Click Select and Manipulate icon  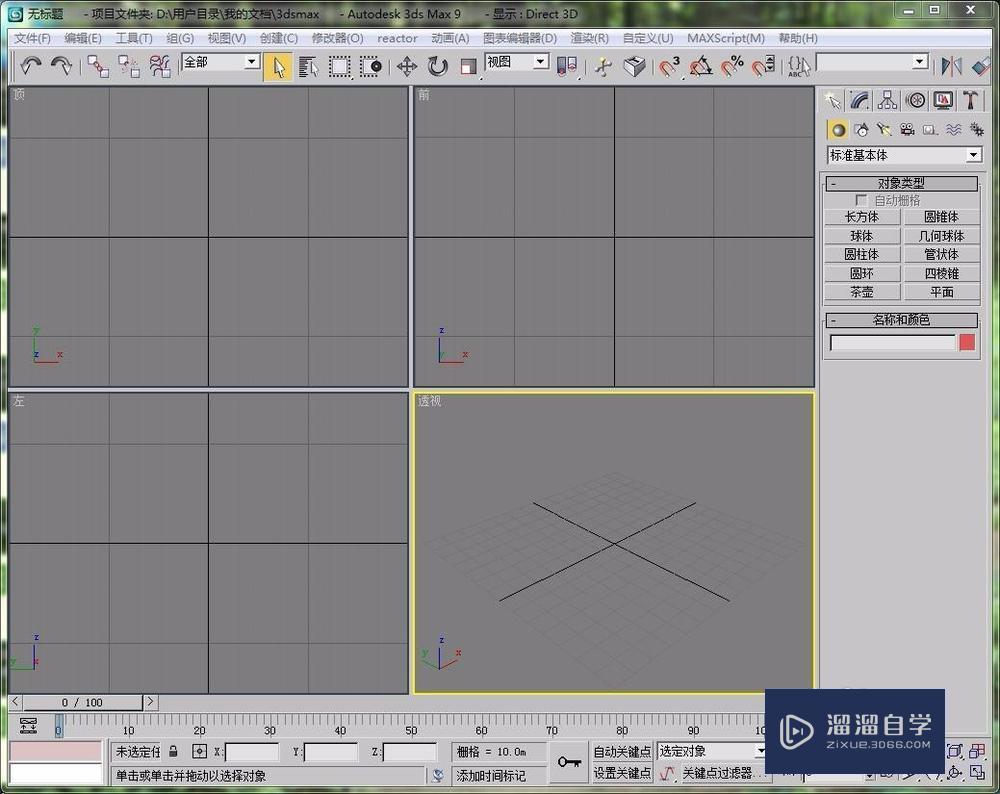click(603, 66)
